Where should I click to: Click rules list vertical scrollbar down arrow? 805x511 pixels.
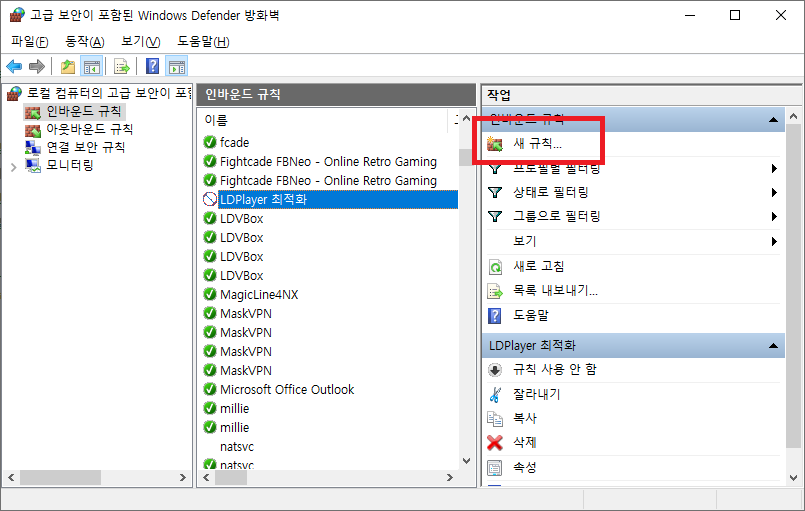pyautogui.click(x=466, y=461)
